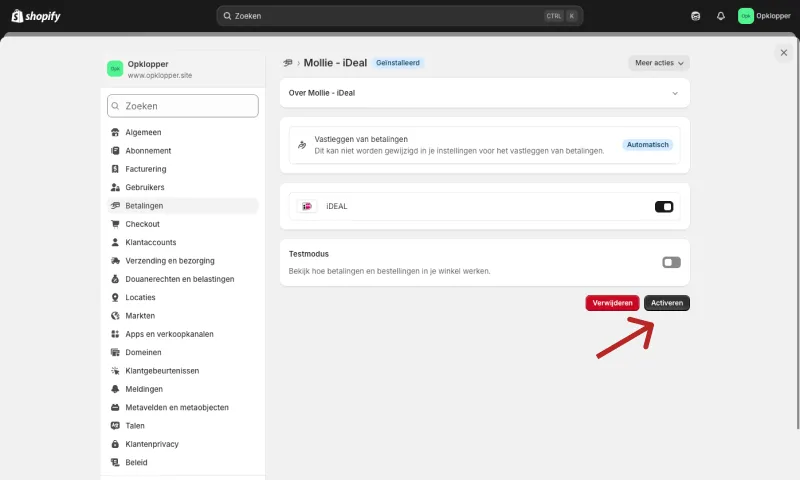Click the Klantgebeurtenissen icon
The image size is (800, 480).
115,371
